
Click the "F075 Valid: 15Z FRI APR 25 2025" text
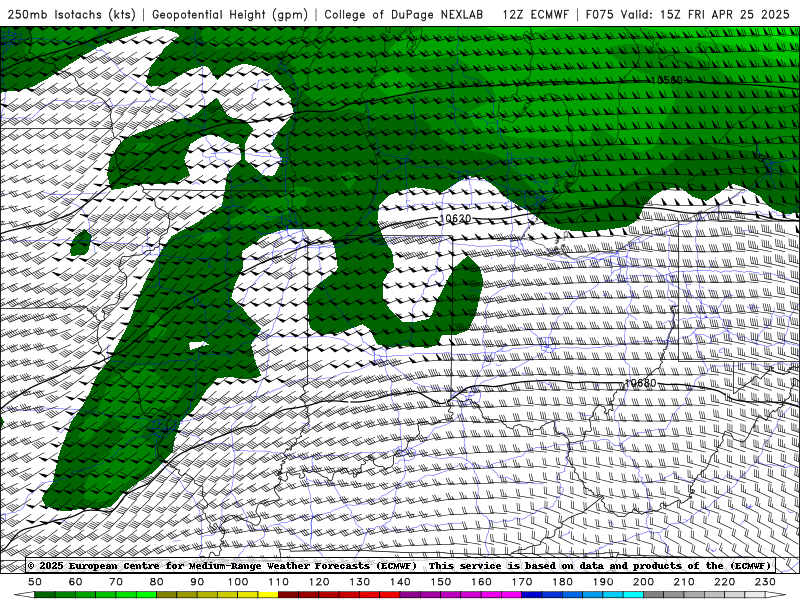point(687,14)
